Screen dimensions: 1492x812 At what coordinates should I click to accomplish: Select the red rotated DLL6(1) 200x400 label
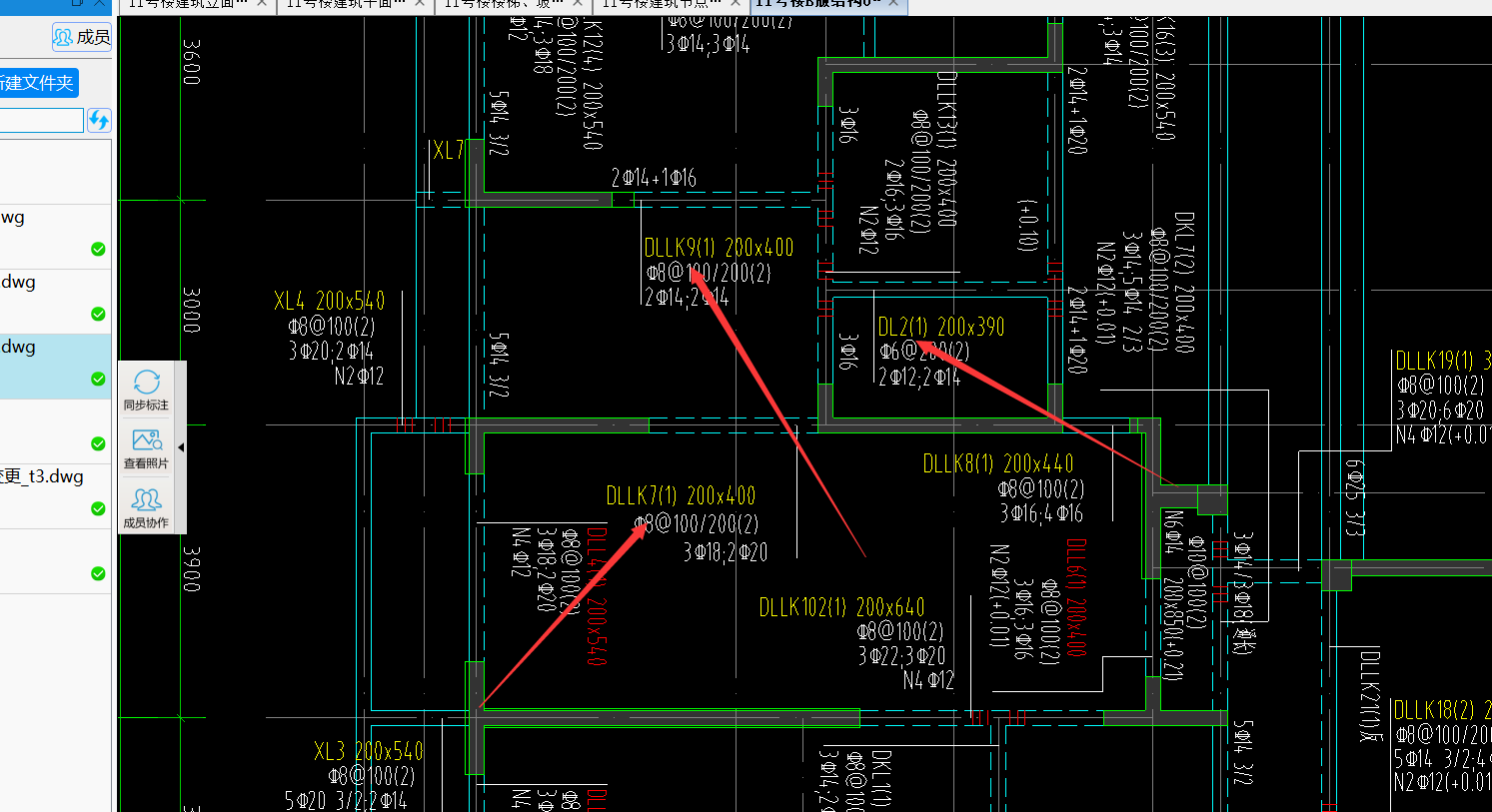tap(1075, 597)
